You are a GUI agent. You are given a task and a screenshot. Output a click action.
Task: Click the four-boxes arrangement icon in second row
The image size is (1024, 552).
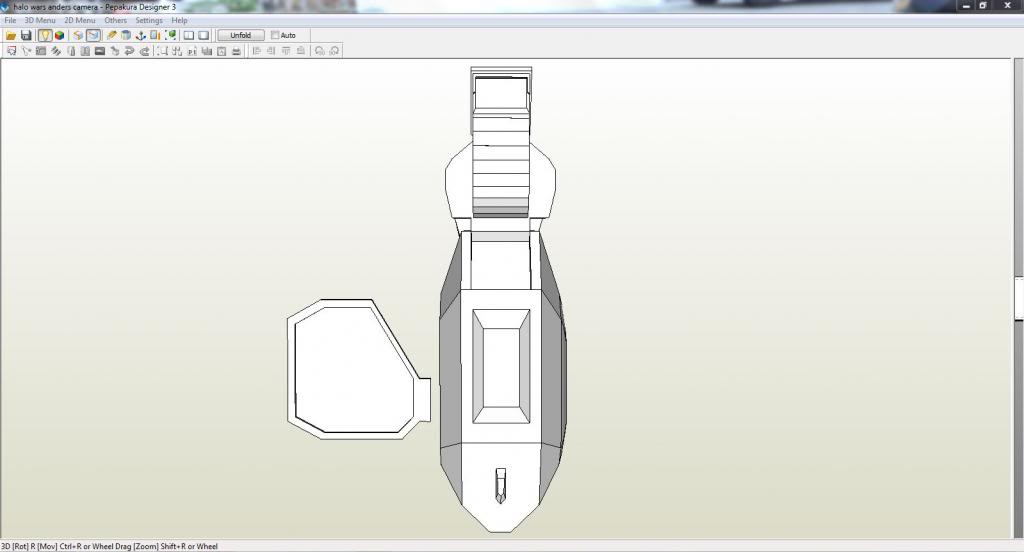[x=177, y=51]
